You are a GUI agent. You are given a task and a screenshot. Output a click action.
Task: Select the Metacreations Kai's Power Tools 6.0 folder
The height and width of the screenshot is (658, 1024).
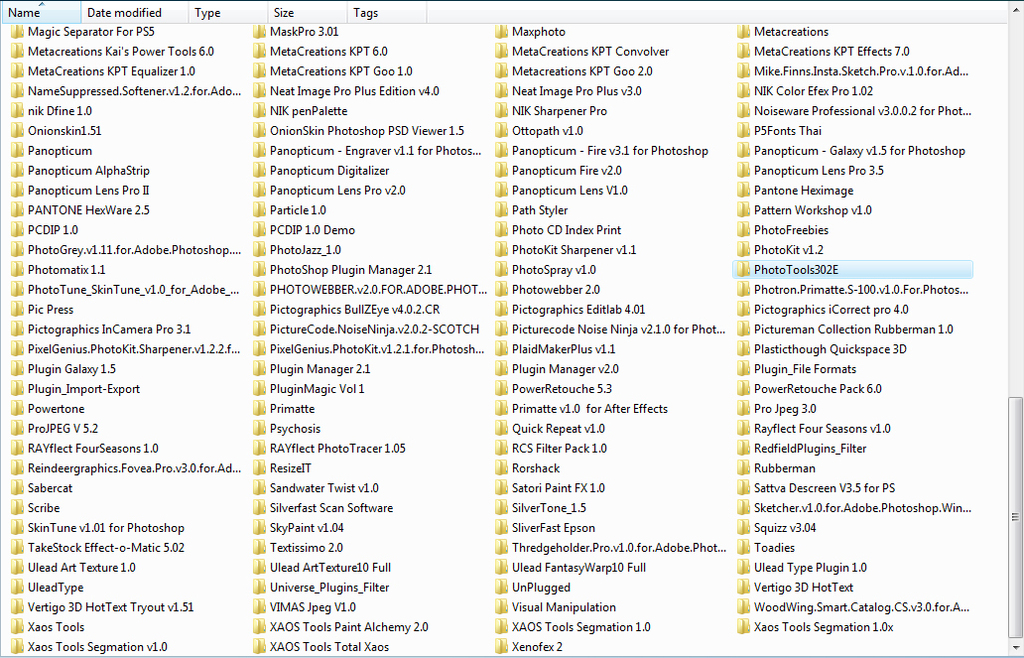(x=121, y=52)
